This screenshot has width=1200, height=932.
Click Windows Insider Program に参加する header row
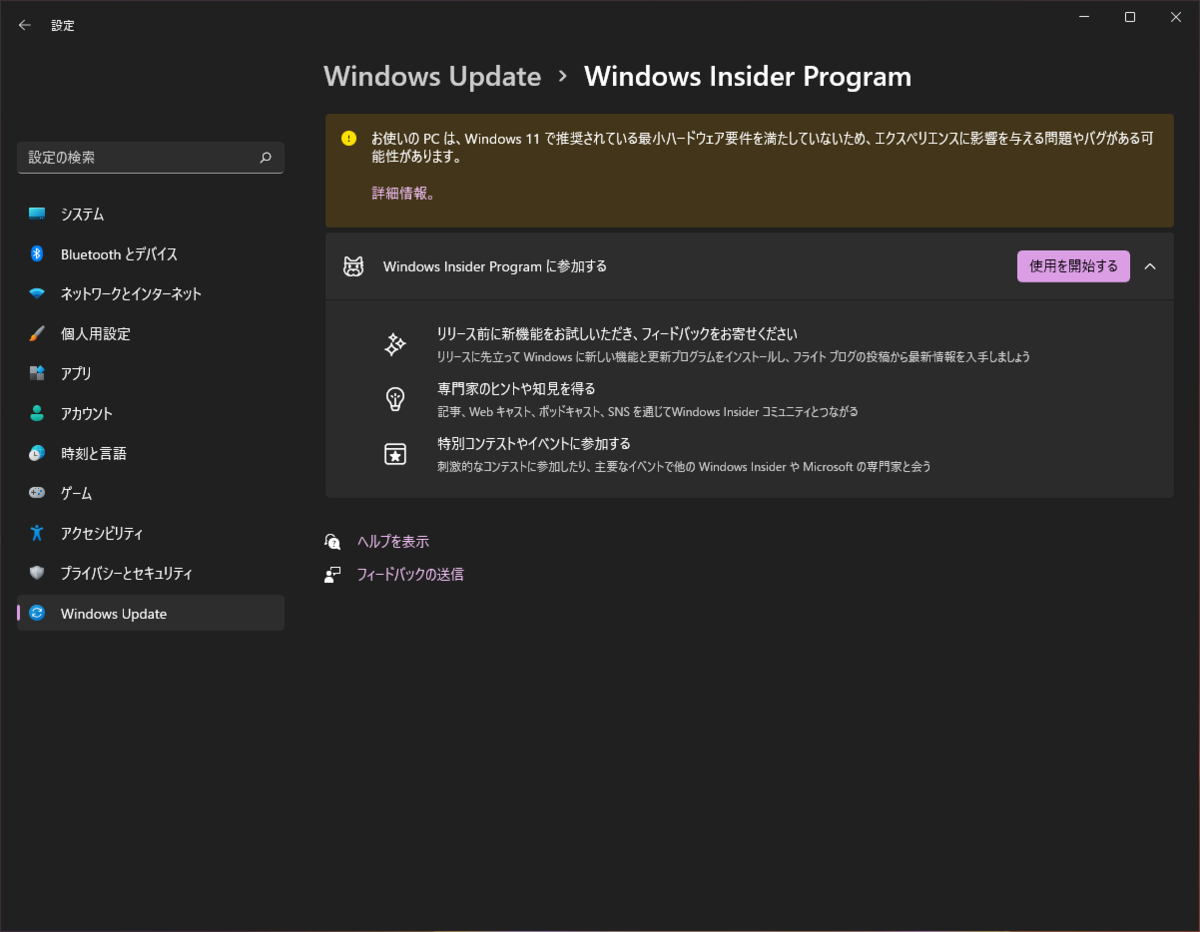pyautogui.click(x=749, y=266)
